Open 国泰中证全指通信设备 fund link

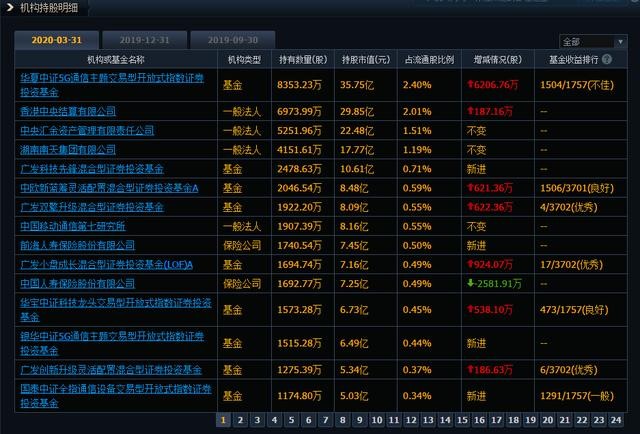(116, 396)
